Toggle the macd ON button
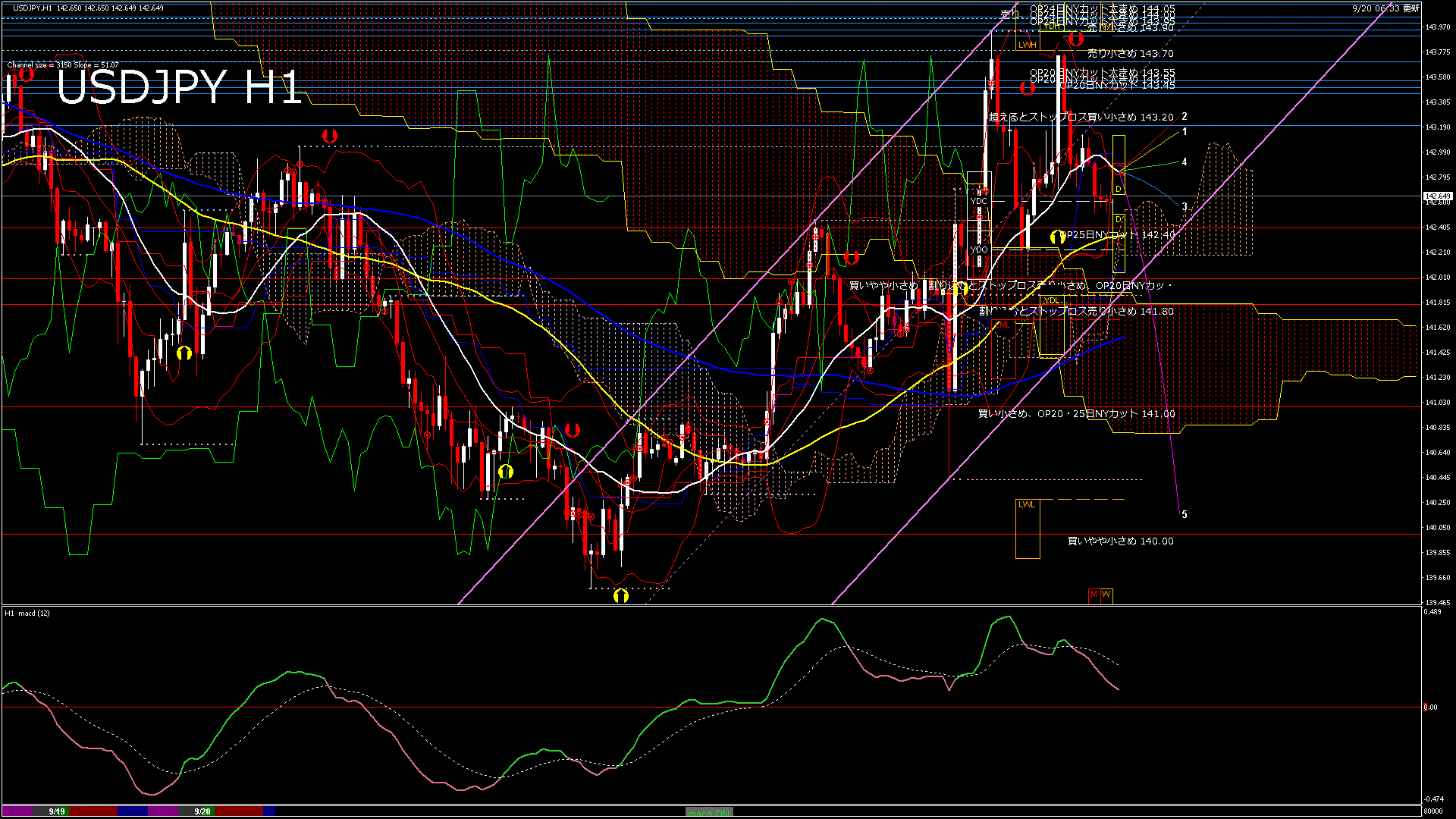The width and height of the screenshot is (1456, 819). pos(709,811)
